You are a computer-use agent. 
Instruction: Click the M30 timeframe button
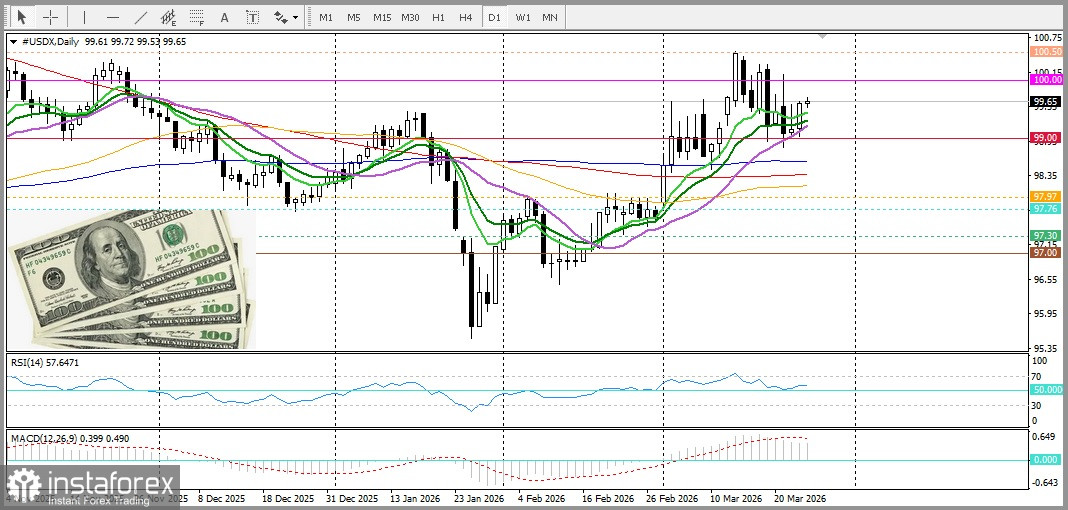coord(410,17)
